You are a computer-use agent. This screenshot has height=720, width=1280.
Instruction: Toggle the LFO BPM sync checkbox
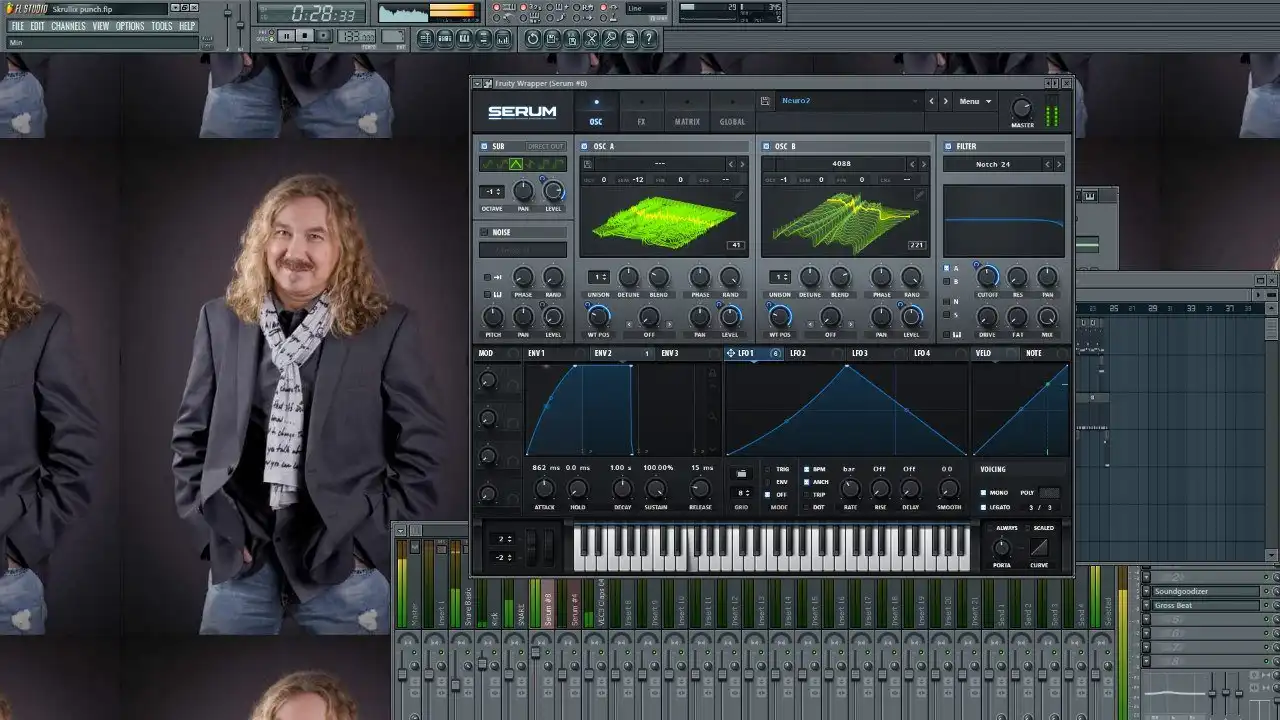[x=807, y=469]
